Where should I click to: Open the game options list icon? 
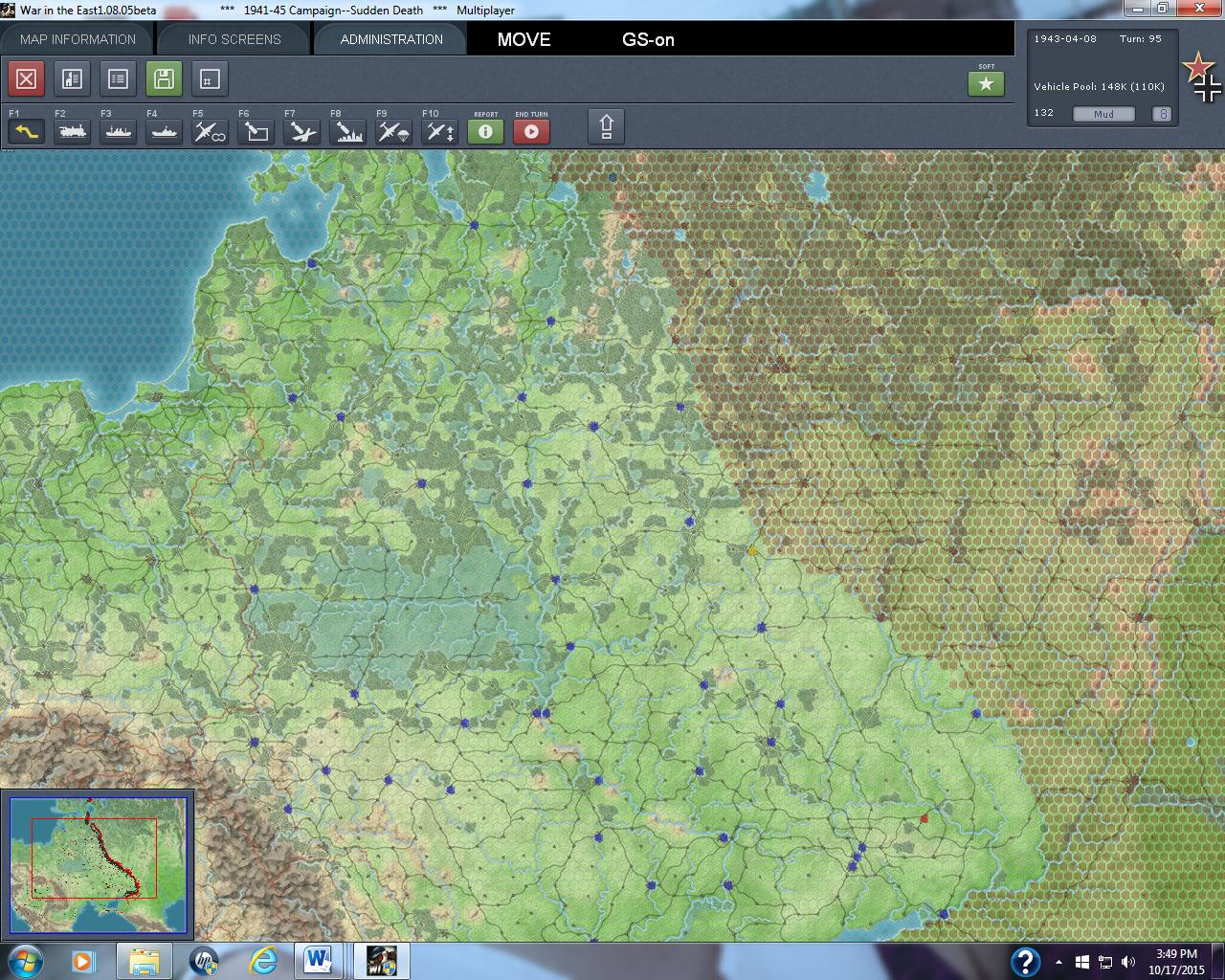118,78
